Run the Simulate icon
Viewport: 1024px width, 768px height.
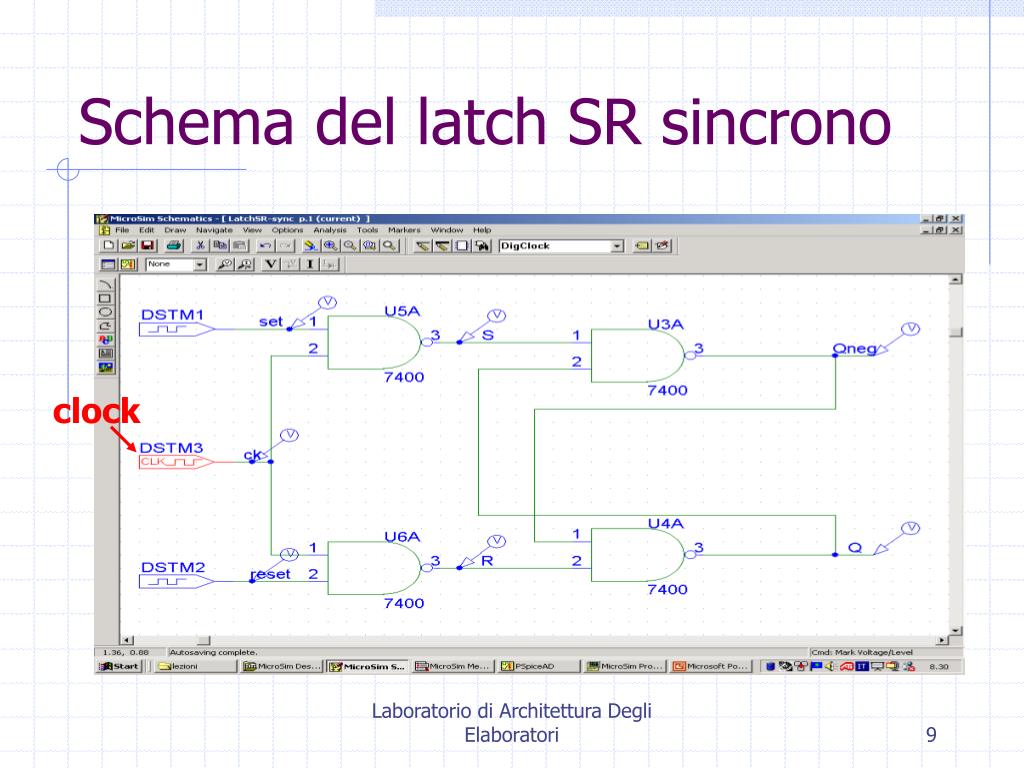click(128, 264)
